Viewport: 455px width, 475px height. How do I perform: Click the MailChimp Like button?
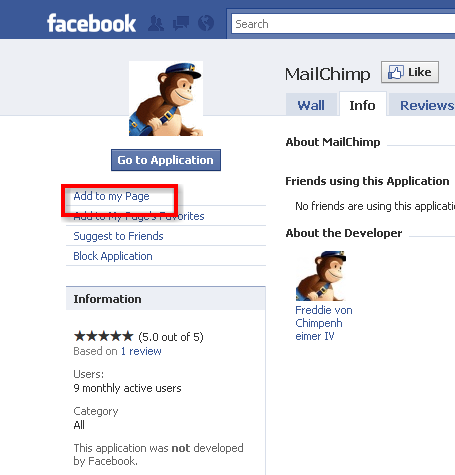tap(410, 72)
